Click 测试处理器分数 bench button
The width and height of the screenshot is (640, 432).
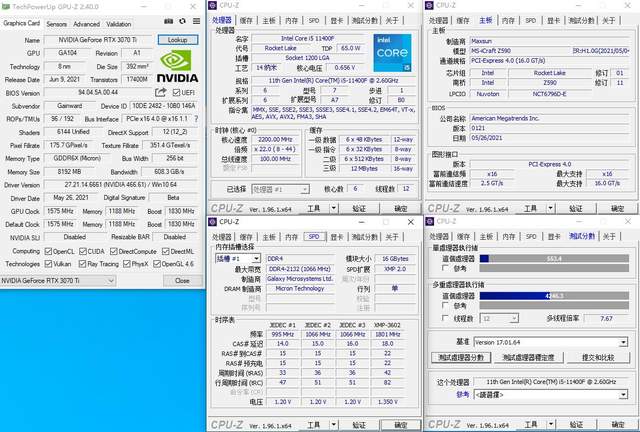[x=461, y=357]
